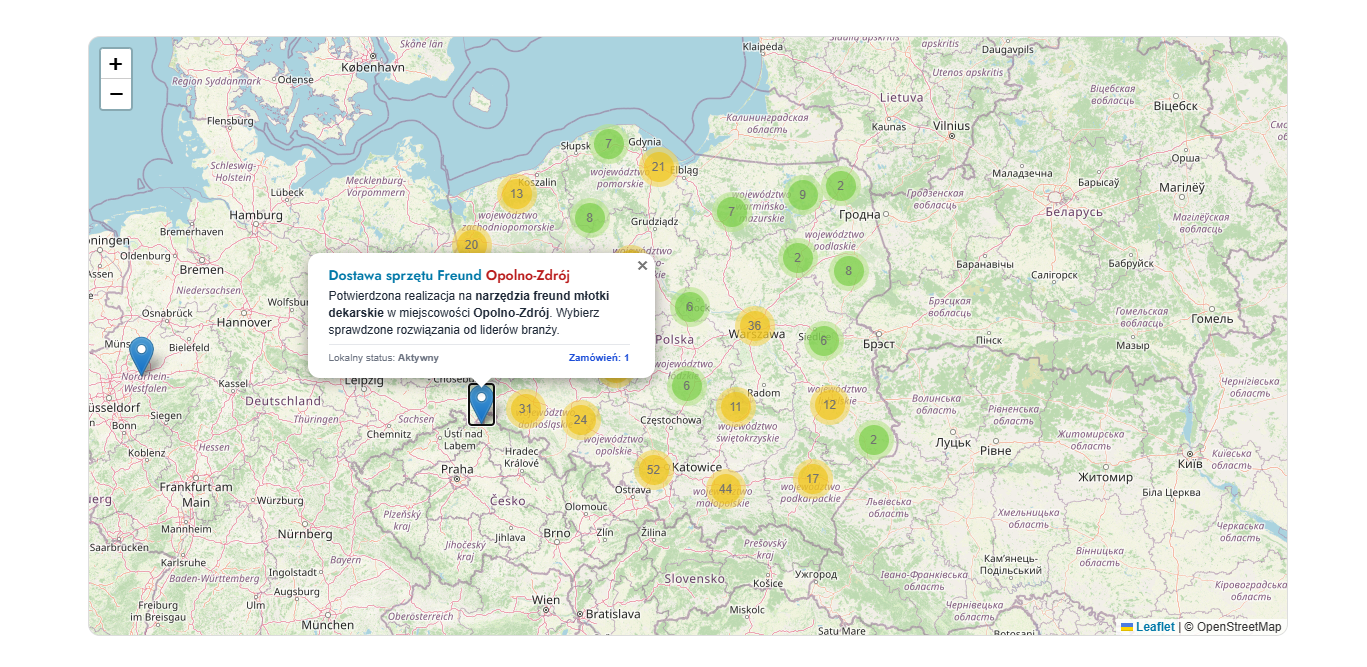This screenshot has height=667, width=1367.
Task: Open the Zamówień: 1 link in the popup
Action: coord(600,357)
